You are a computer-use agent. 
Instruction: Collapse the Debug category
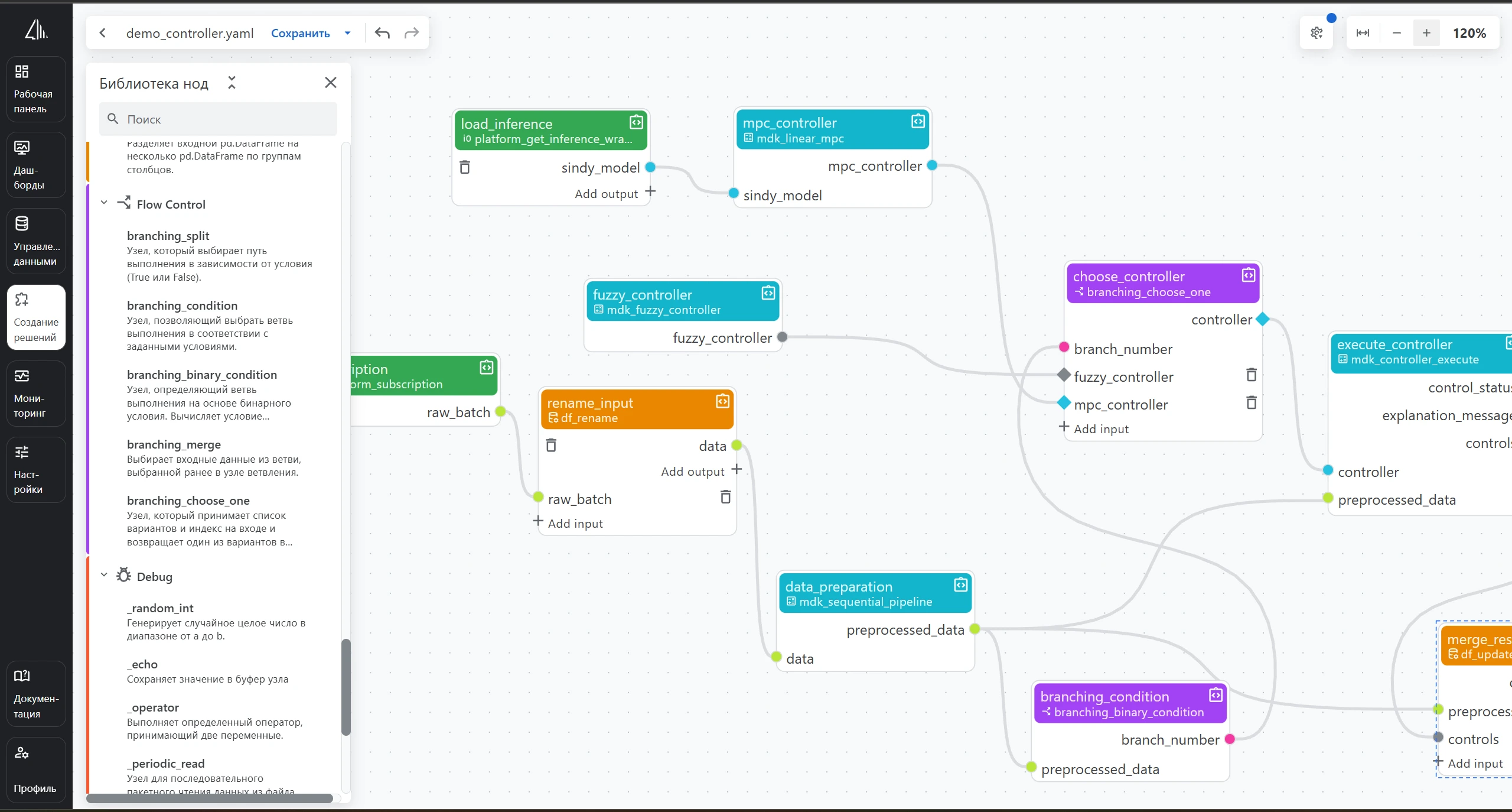pos(104,575)
